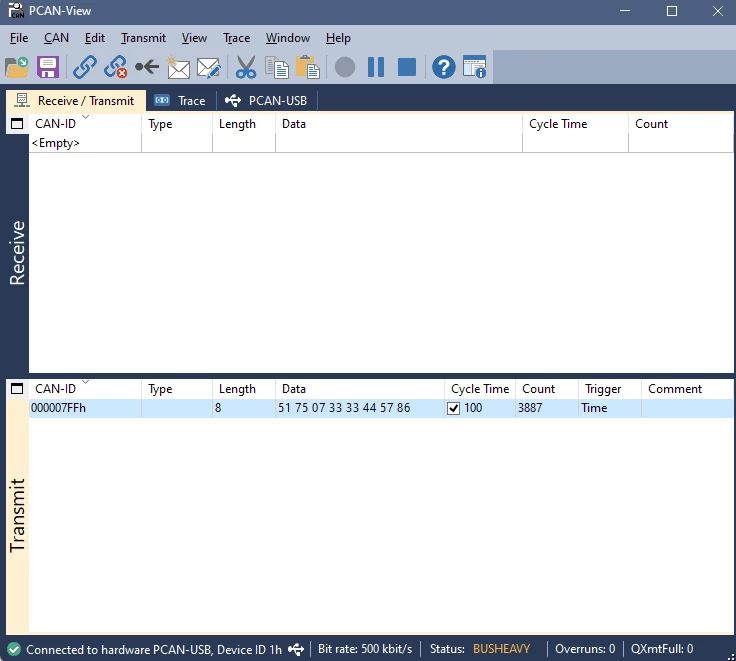
Task: Select the 000007FFh transmit message row
Action: (381, 408)
